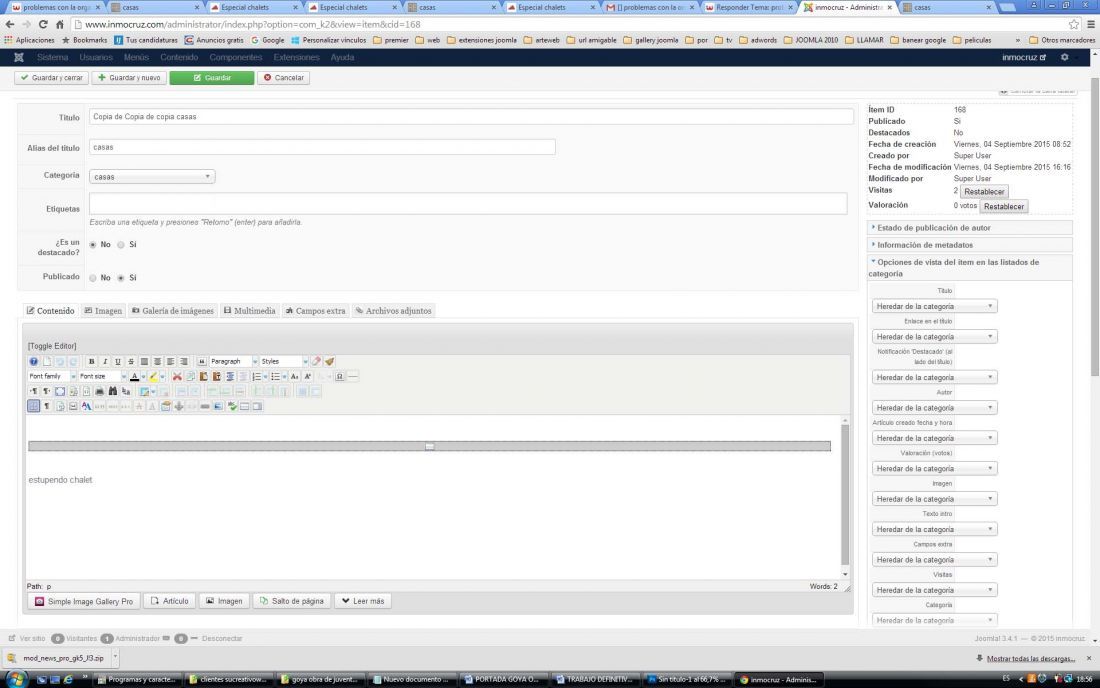1100x688 pixels.
Task: Click the Leer más button
Action: [363, 601]
